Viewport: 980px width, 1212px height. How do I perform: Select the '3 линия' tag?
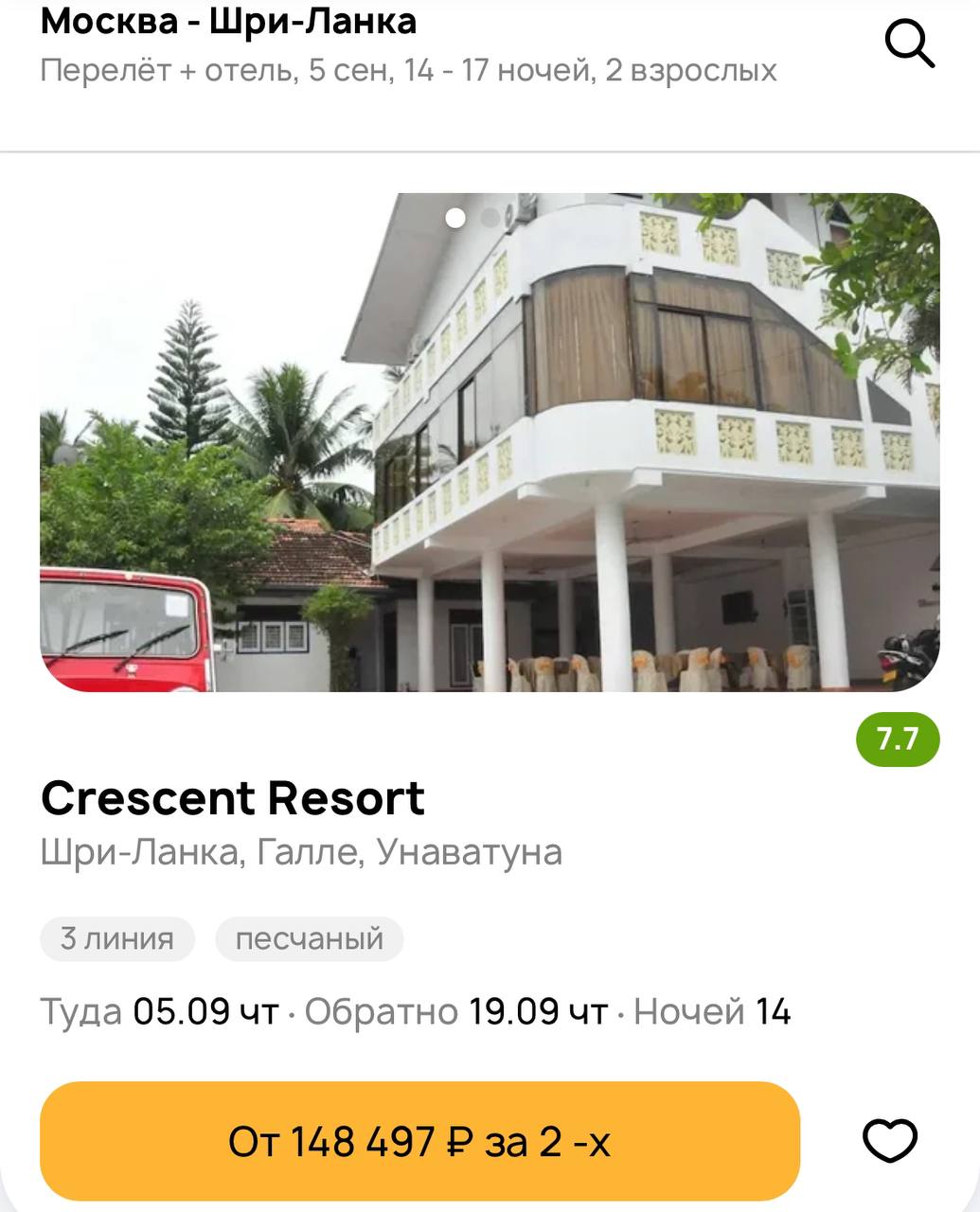pos(117,938)
